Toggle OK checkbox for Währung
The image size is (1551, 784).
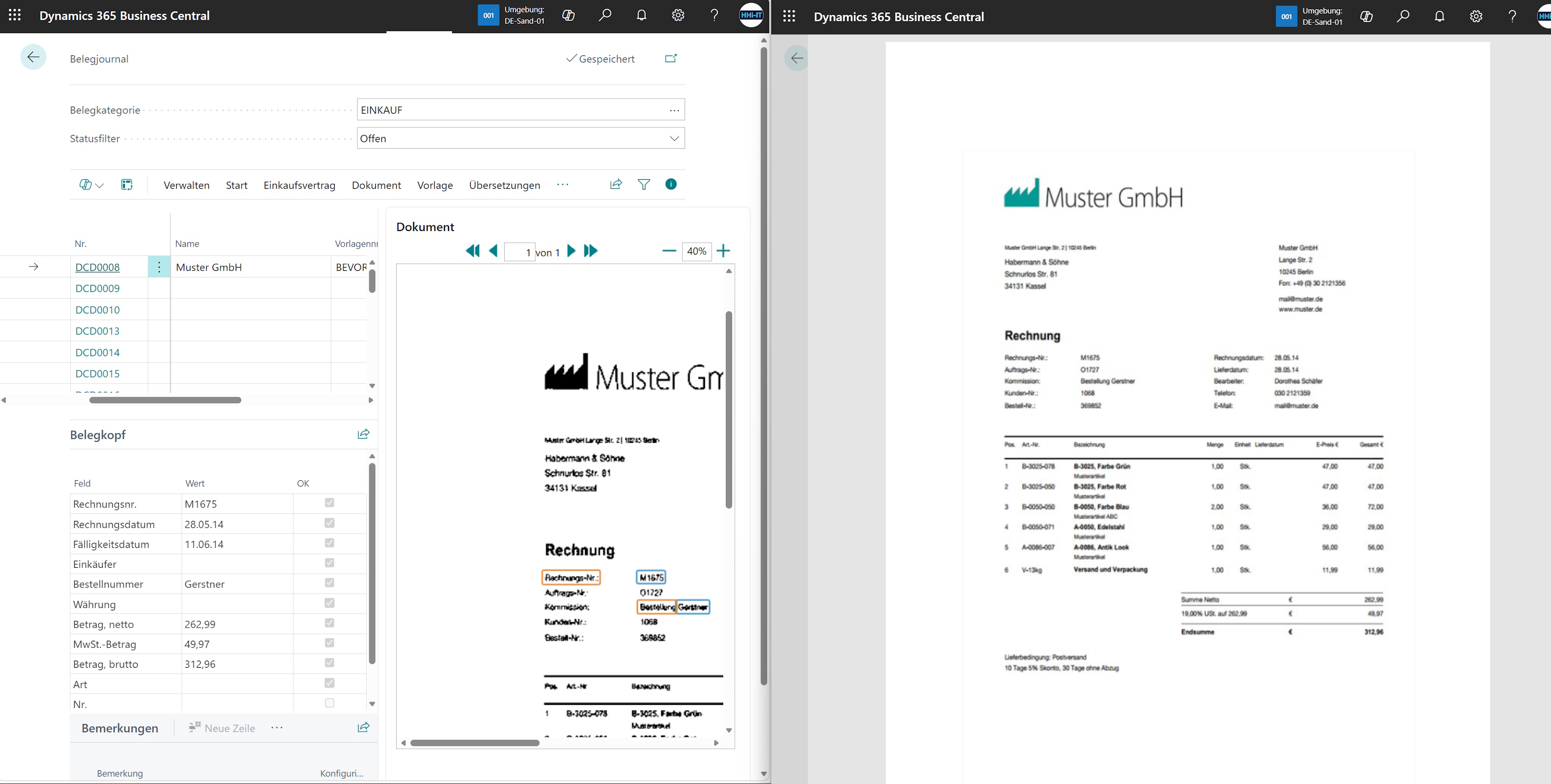tap(330, 603)
